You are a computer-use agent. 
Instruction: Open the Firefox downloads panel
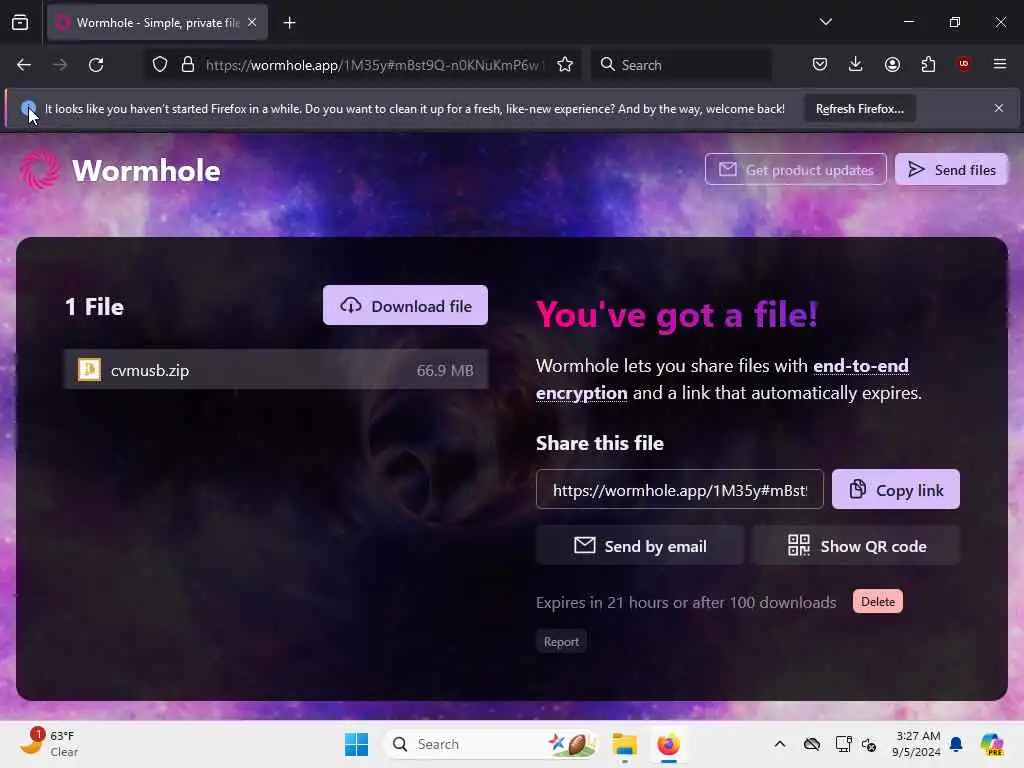click(856, 65)
